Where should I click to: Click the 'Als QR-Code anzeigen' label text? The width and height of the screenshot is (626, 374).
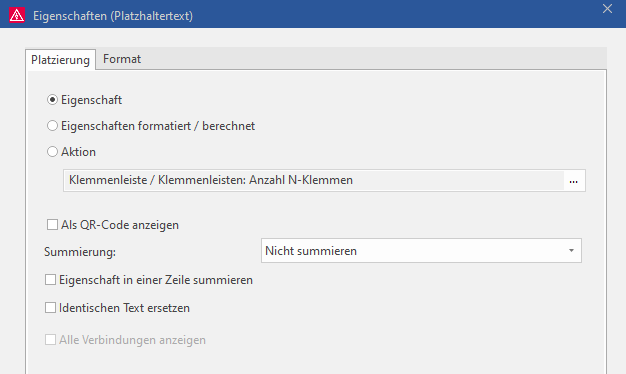(120, 225)
